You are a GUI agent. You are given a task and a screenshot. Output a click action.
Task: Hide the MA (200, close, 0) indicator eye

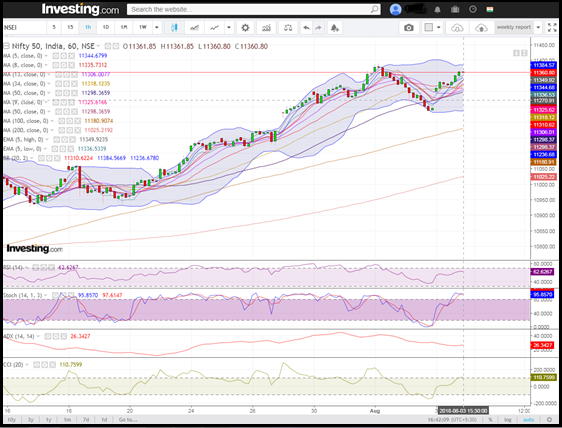tap(62, 130)
